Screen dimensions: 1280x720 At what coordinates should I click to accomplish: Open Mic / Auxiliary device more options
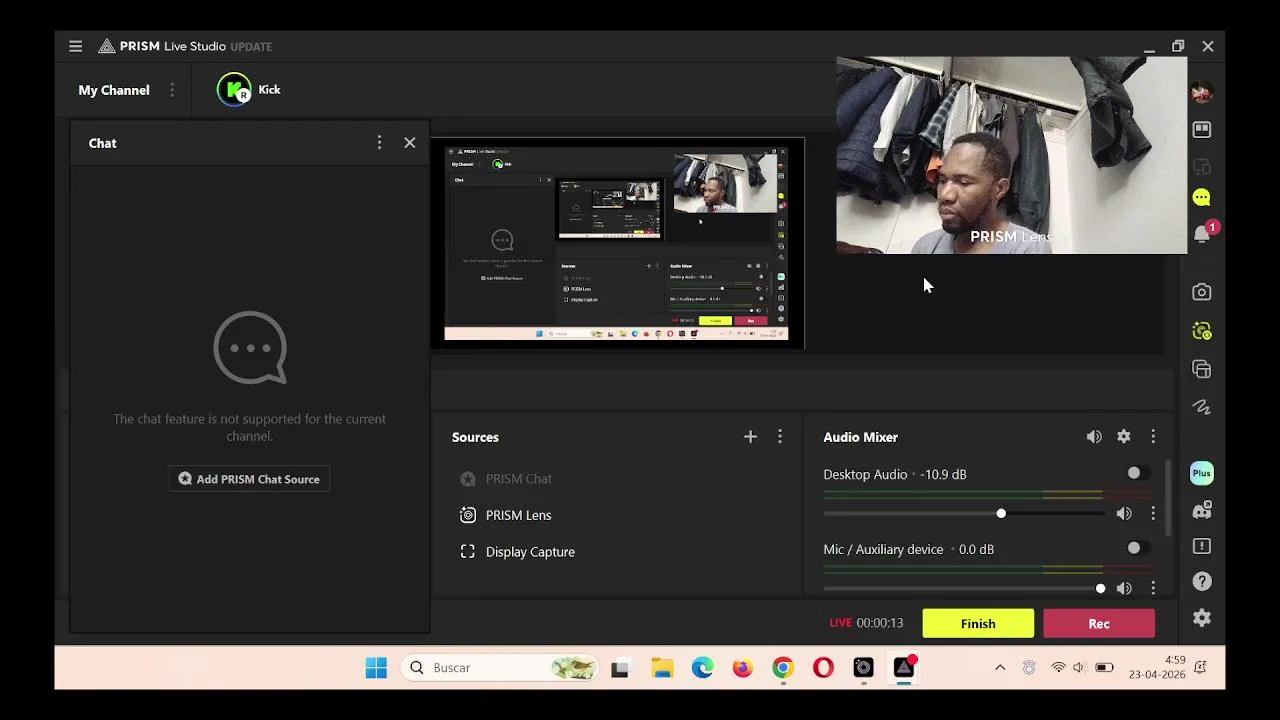pyautogui.click(x=1153, y=589)
